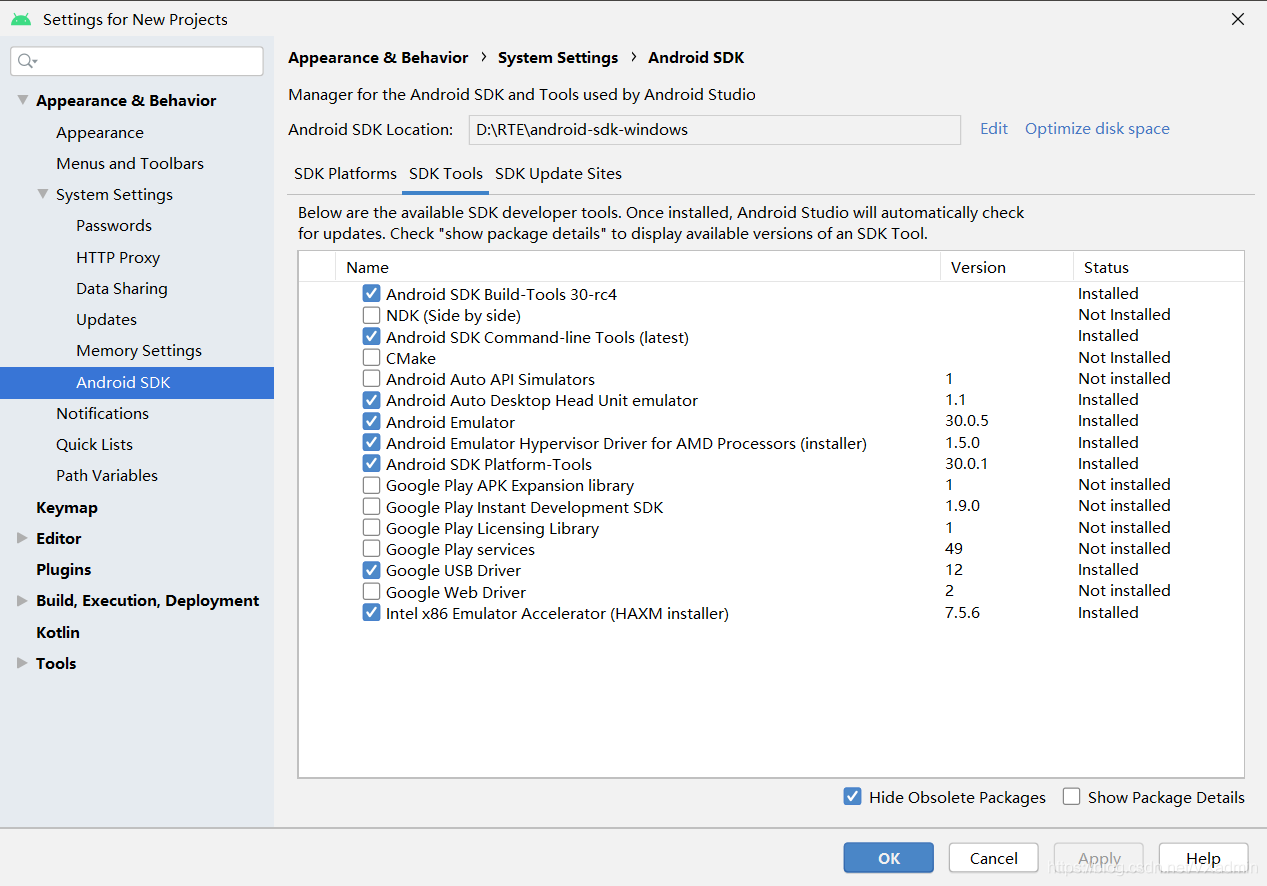Check Google Play APK Expansion library
This screenshot has width=1267, height=886.
point(371,485)
